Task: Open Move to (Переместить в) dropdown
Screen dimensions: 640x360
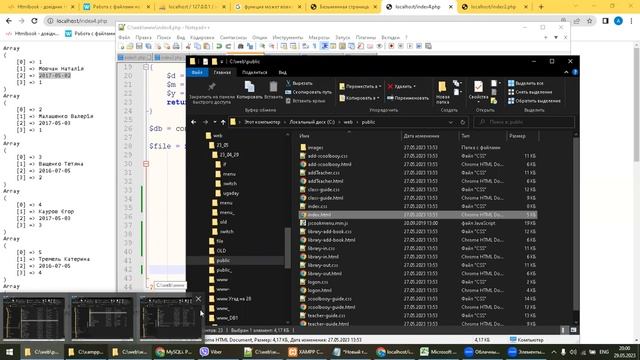Action: point(360,87)
